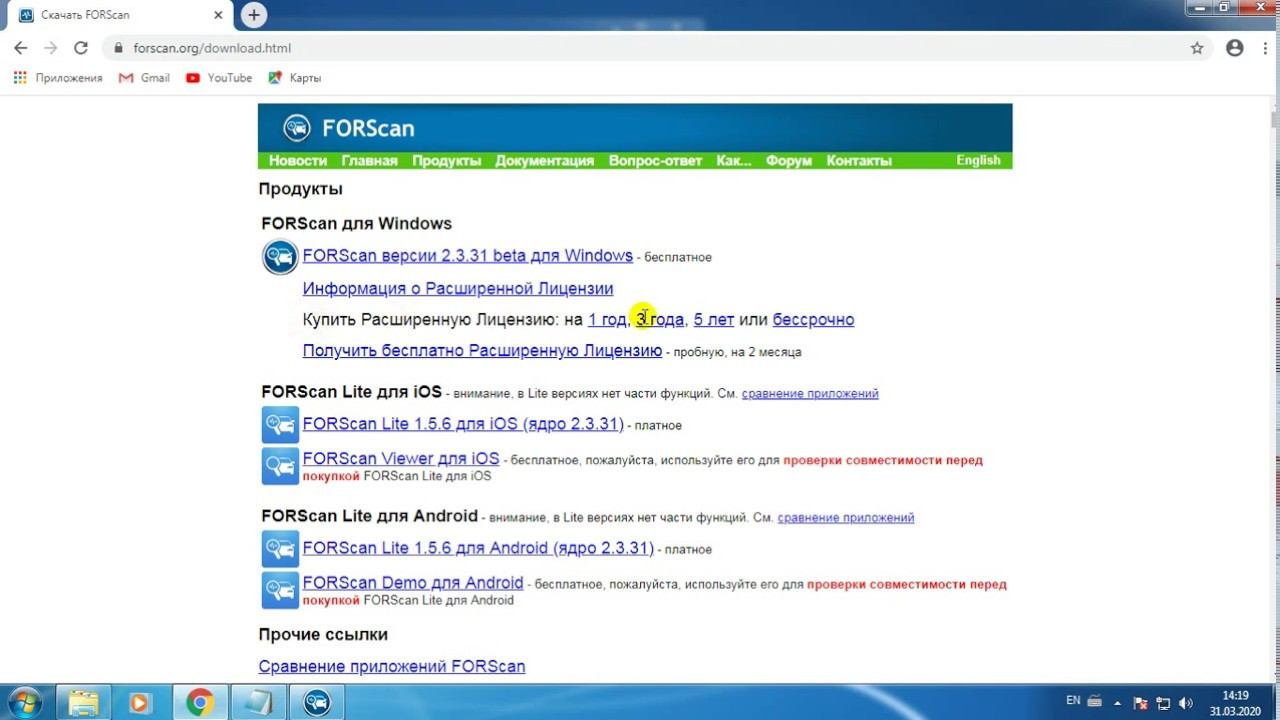Open Карты maps bookmark
This screenshot has height=720, width=1280.
[x=295, y=78]
